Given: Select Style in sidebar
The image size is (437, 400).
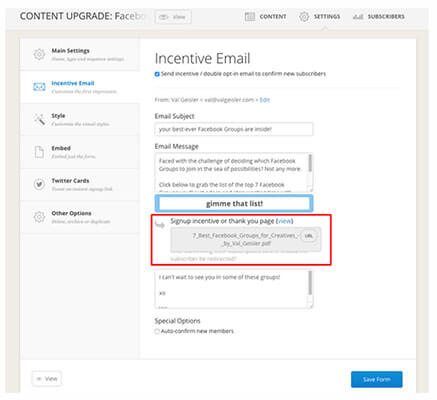Looking at the screenshot, I should (x=80, y=119).
